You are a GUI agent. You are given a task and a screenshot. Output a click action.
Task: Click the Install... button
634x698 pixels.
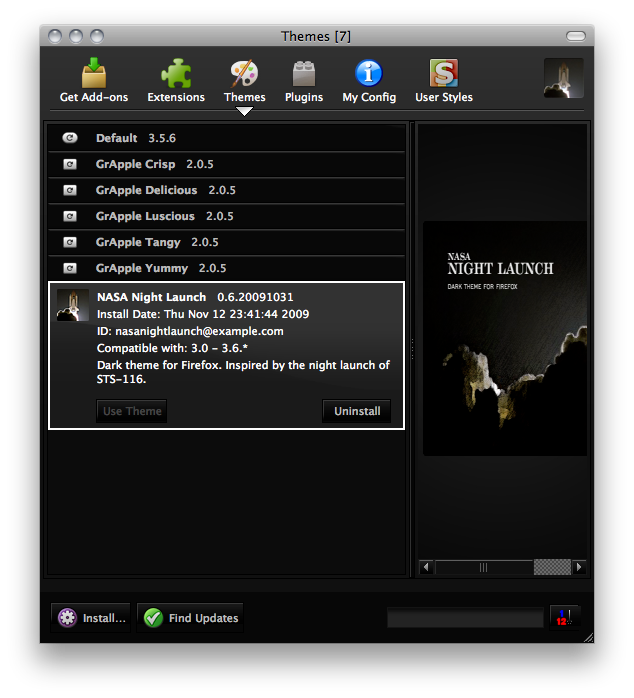[91, 618]
